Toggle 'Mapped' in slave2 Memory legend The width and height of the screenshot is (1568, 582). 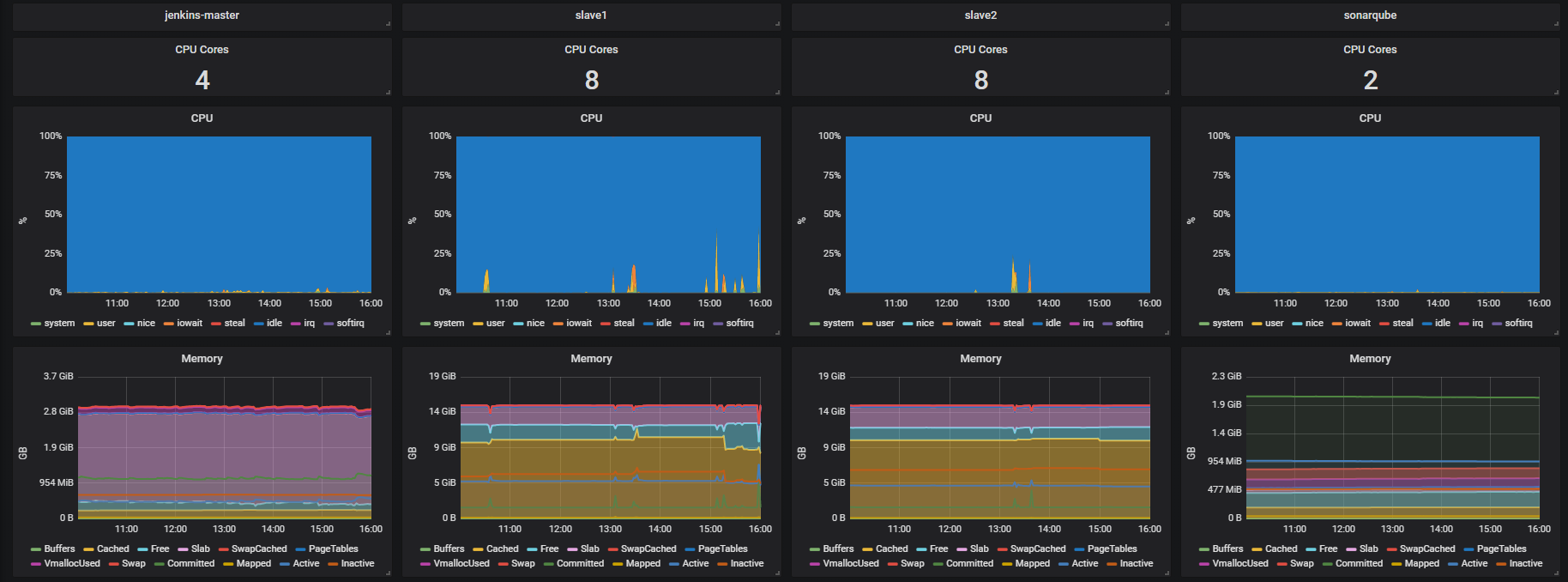tap(1033, 564)
